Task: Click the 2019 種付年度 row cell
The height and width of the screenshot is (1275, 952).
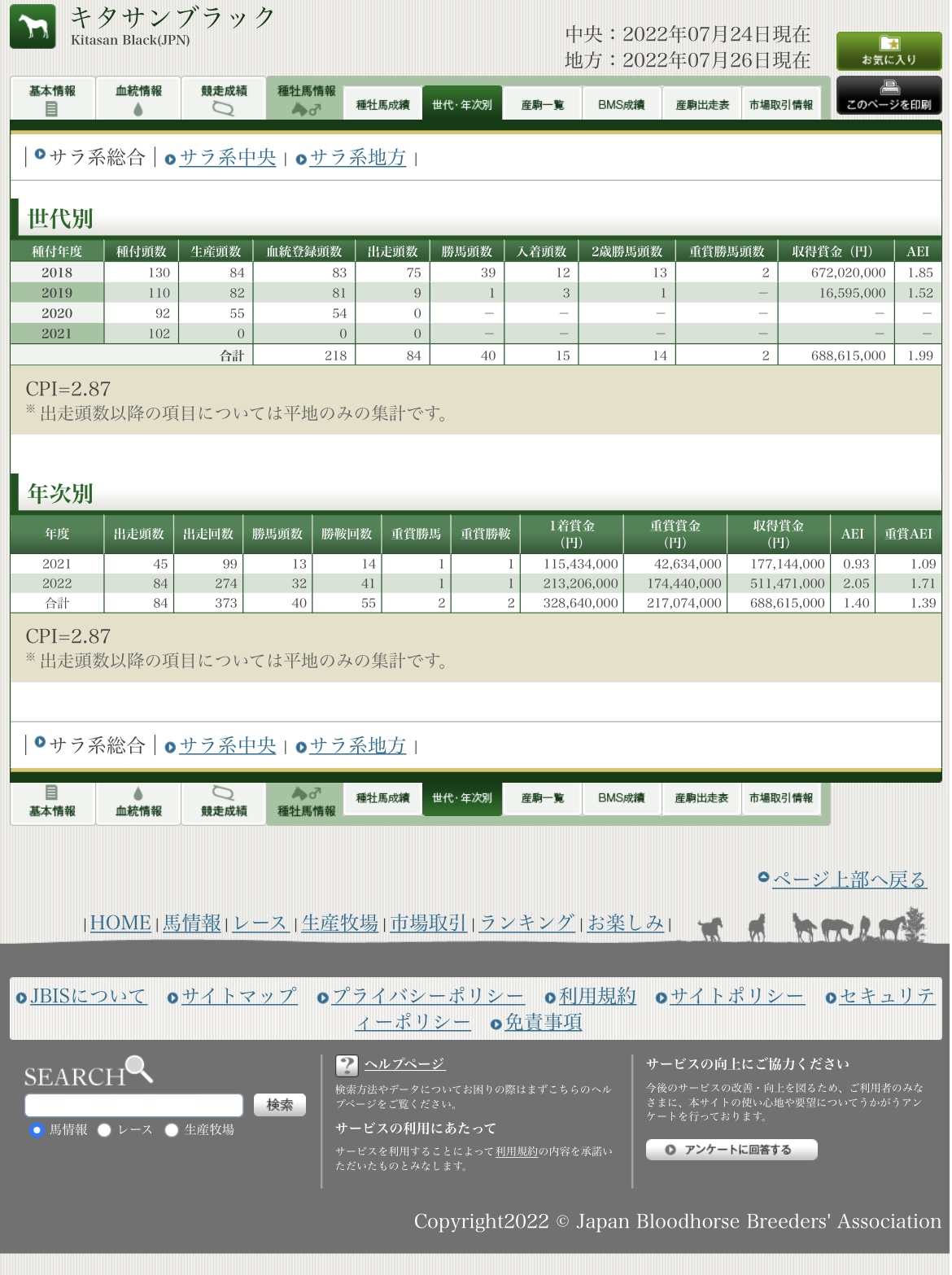Action: coord(57,293)
